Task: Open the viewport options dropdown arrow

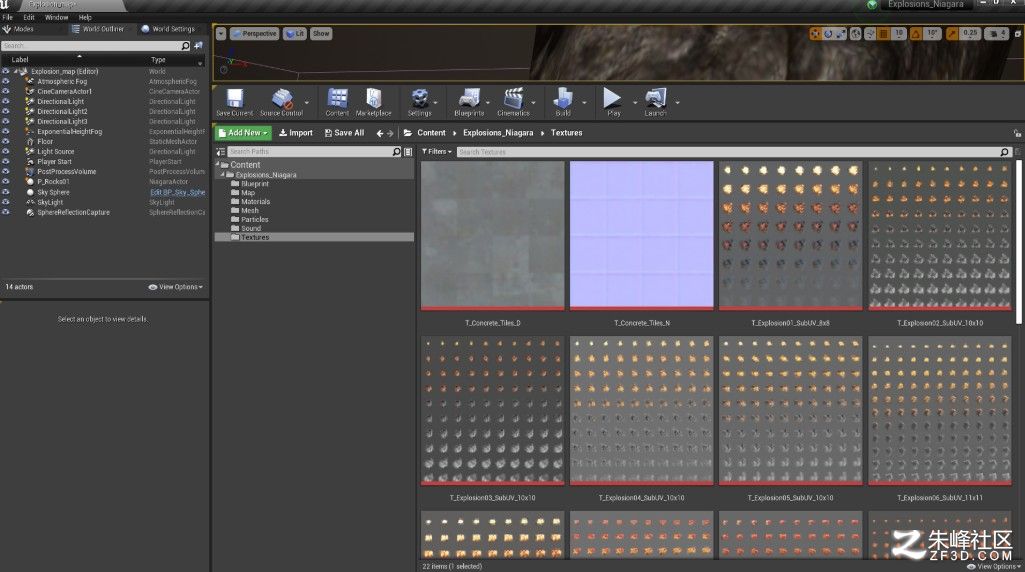Action: [x=221, y=33]
